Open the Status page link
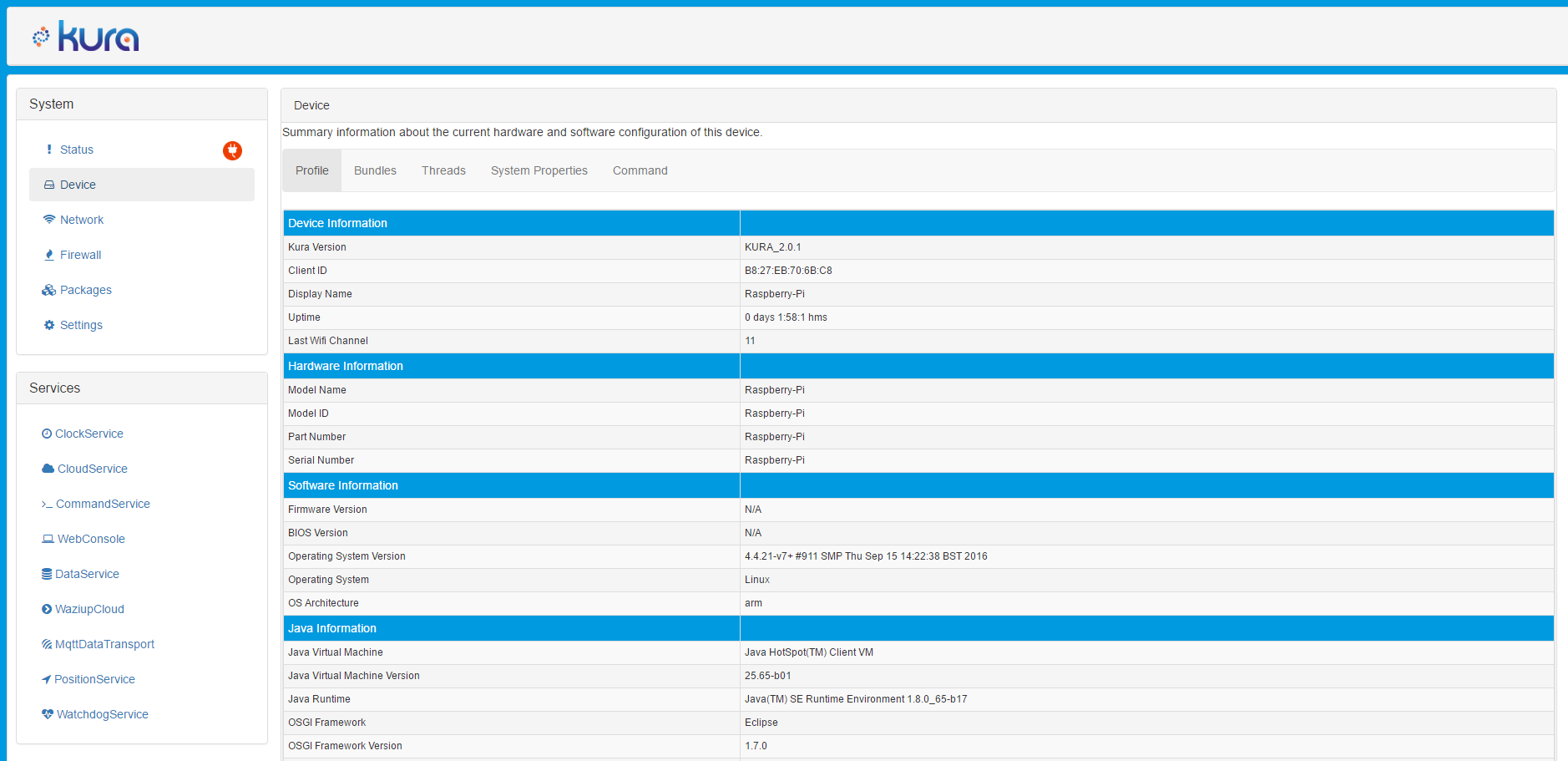 pyautogui.click(x=77, y=150)
